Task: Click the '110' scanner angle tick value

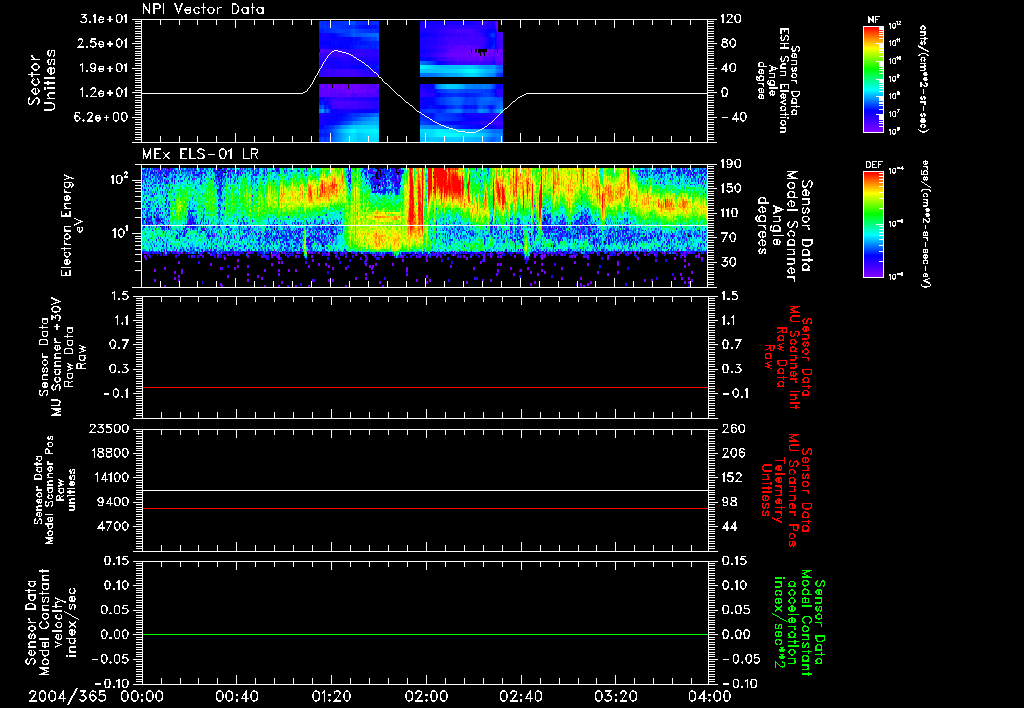Action: [x=731, y=213]
